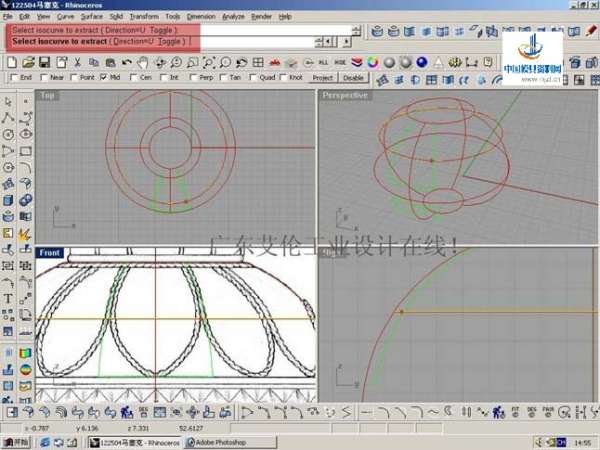
Task: Click the Direction=U command option
Action: [x=134, y=41]
